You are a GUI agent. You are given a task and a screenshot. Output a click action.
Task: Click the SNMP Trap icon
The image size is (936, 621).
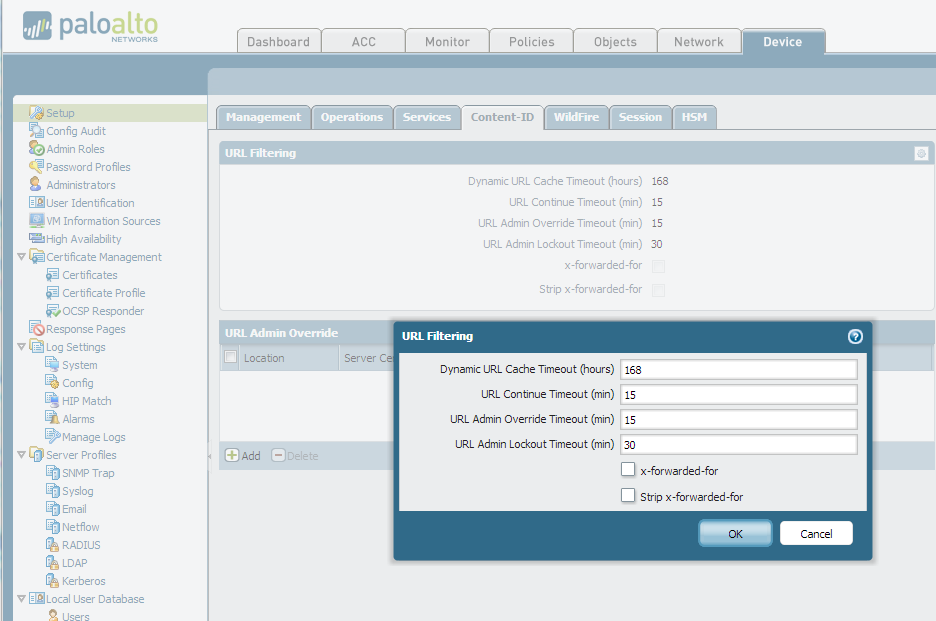click(x=53, y=472)
